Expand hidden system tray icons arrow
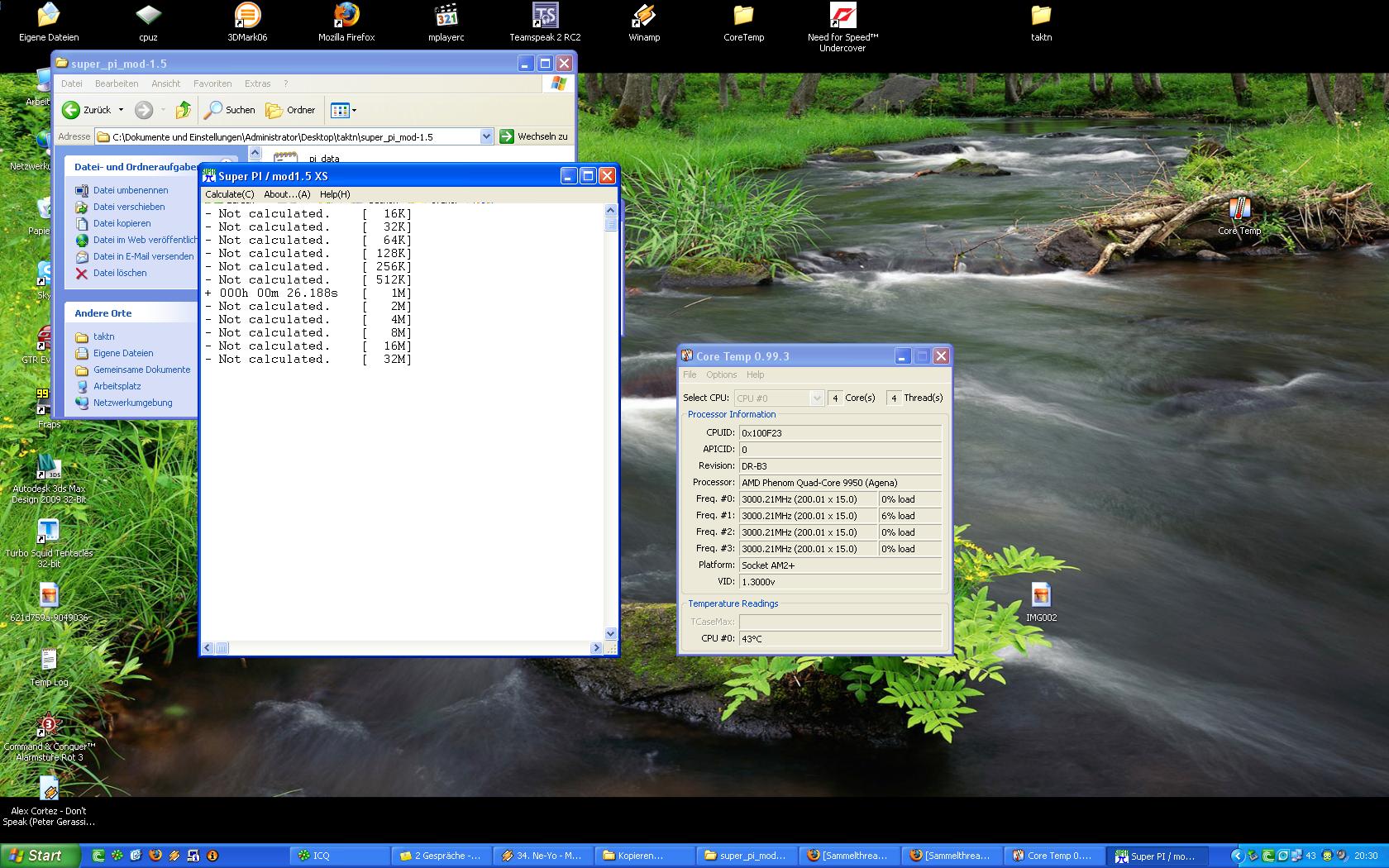Screen dimensions: 1389x868 [1237, 856]
